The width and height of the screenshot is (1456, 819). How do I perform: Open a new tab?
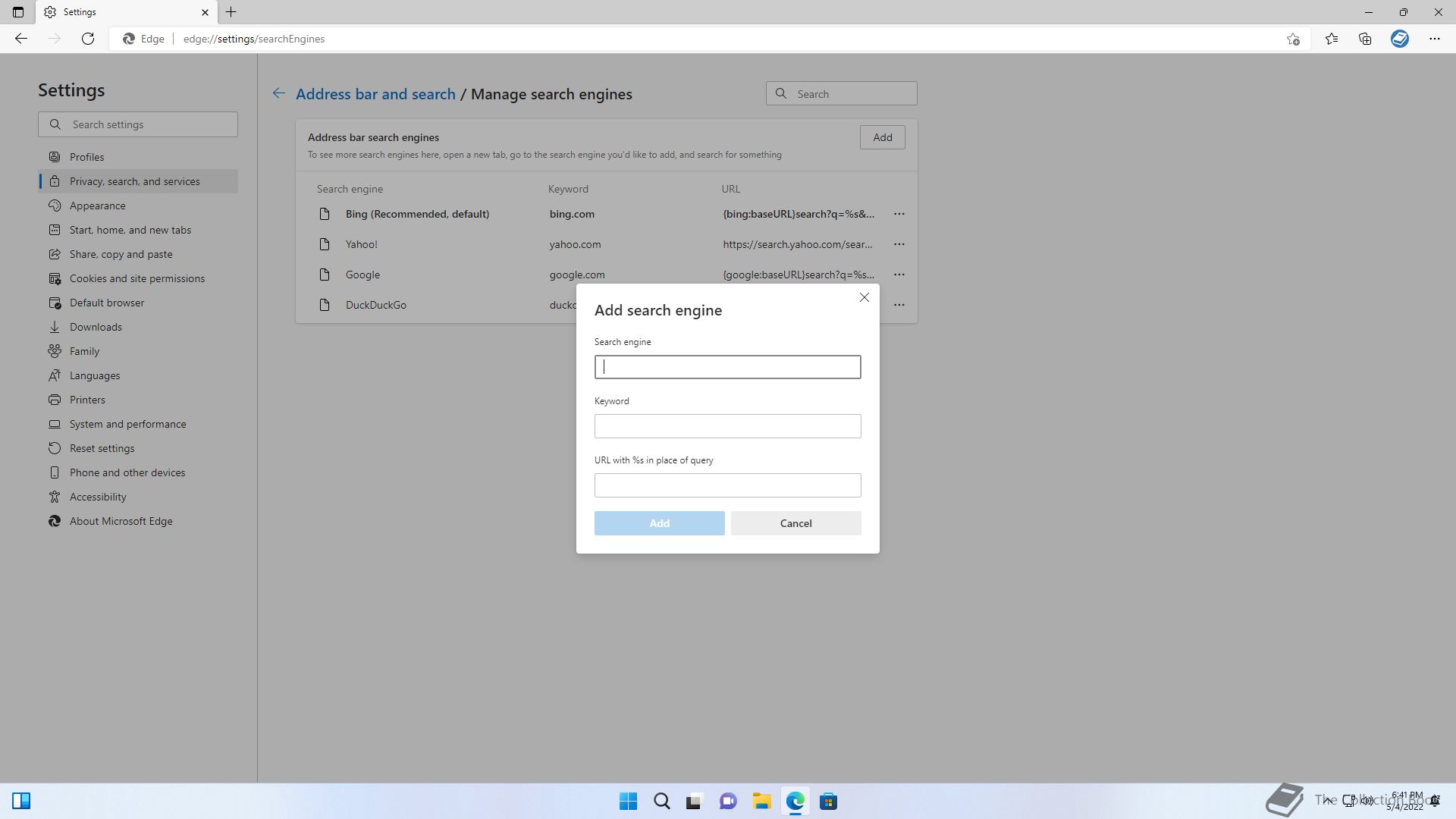pyautogui.click(x=231, y=12)
